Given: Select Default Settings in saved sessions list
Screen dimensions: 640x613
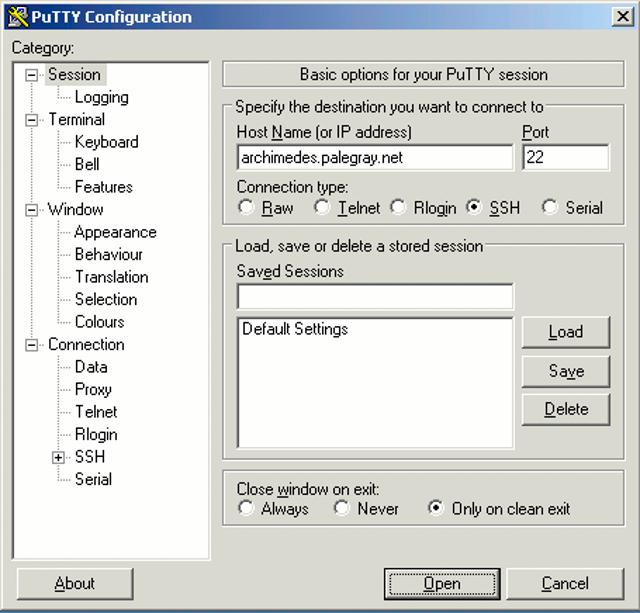Looking at the screenshot, I should click(x=295, y=329).
